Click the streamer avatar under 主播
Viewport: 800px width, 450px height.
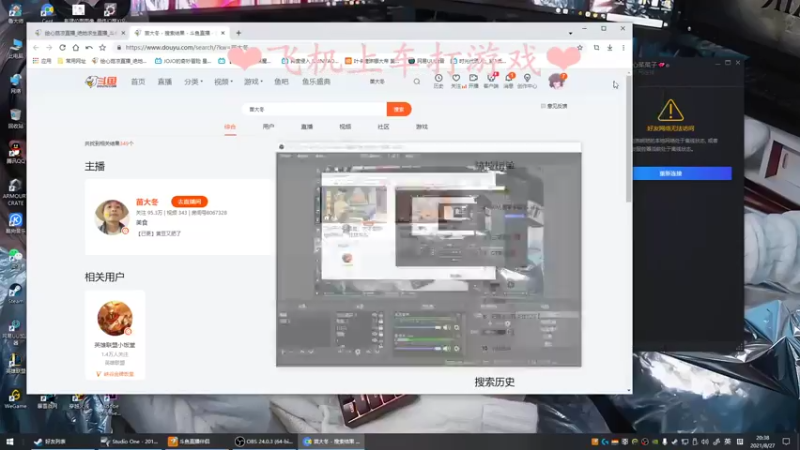112,217
